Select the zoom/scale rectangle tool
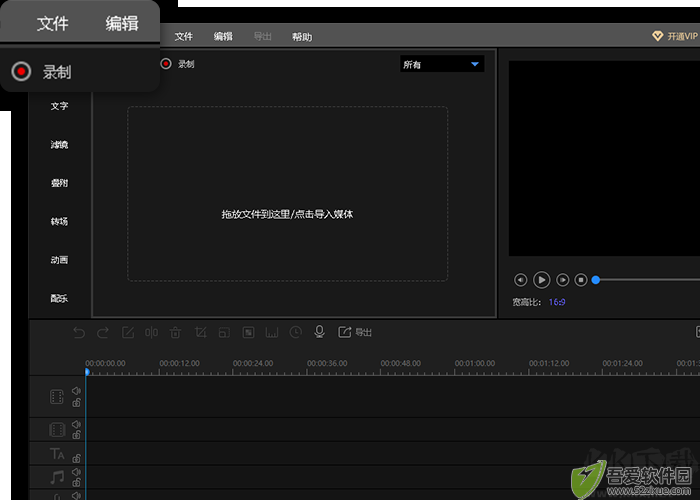 coord(224,333)
